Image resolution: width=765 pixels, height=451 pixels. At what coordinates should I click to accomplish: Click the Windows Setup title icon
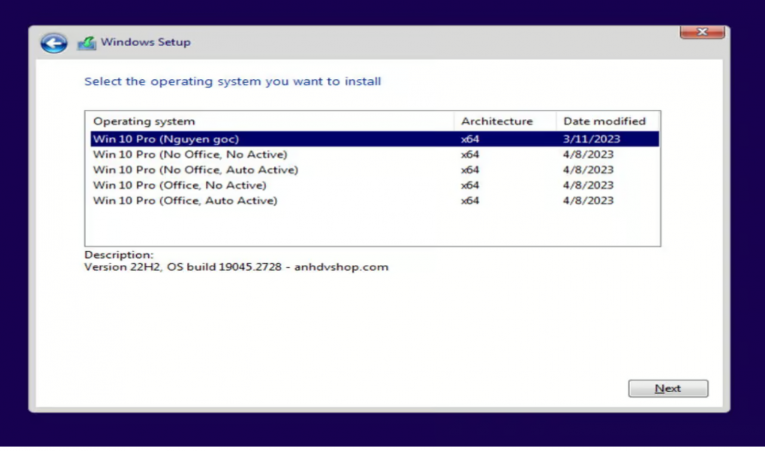pyautogui.click(x=87, y=43)
